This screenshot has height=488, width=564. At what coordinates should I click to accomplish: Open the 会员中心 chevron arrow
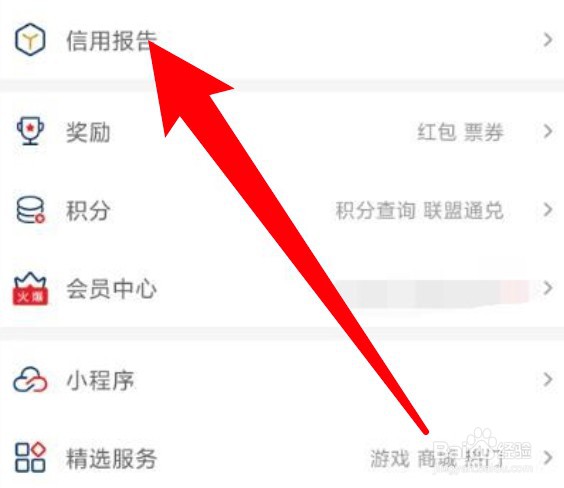click(547, 288)
